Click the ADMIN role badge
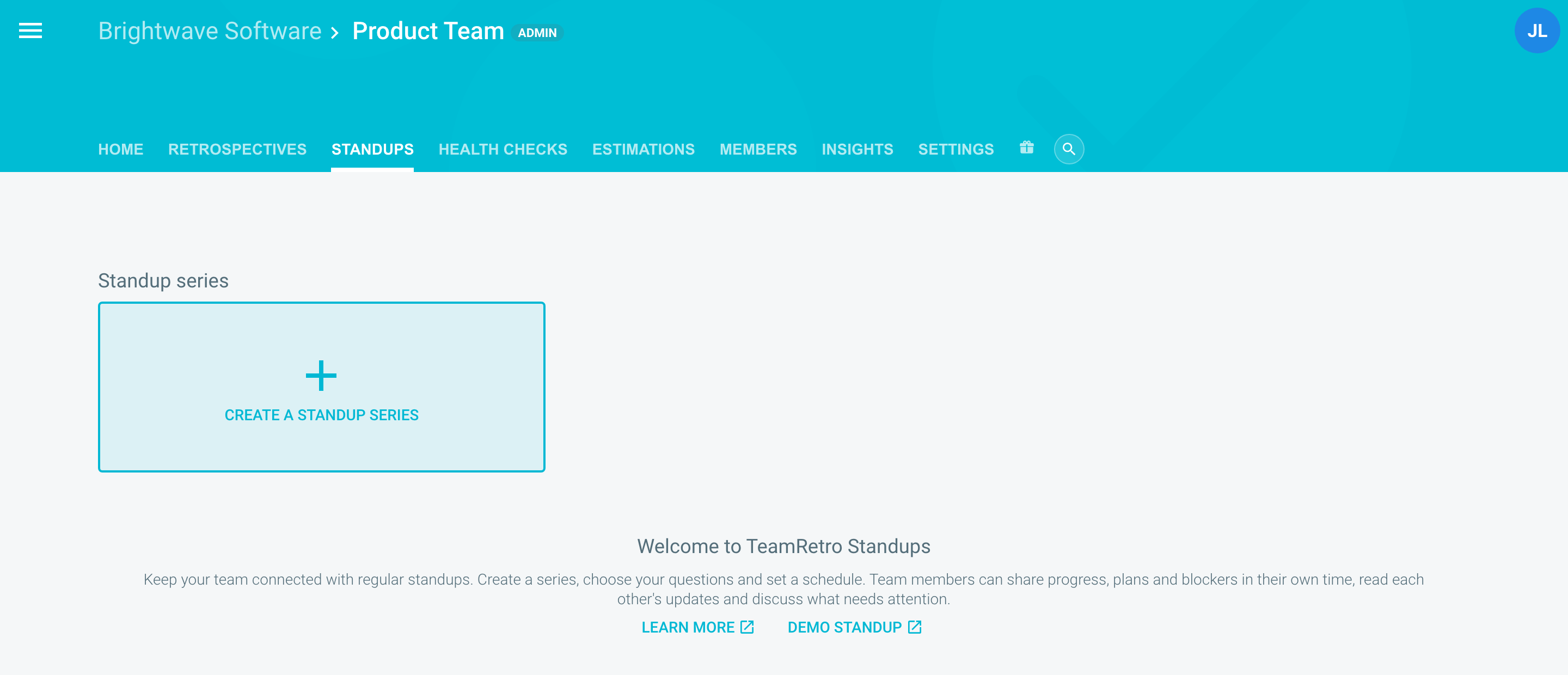 pyautogui.click(x=537, y=33)
